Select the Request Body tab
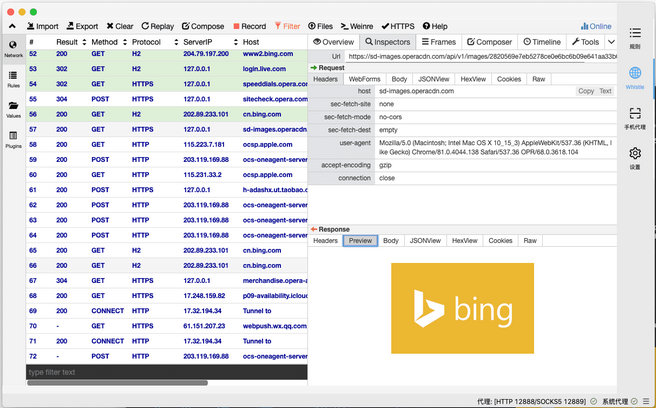This screenshot has width=656, height=408. click(x=399, y=79)
